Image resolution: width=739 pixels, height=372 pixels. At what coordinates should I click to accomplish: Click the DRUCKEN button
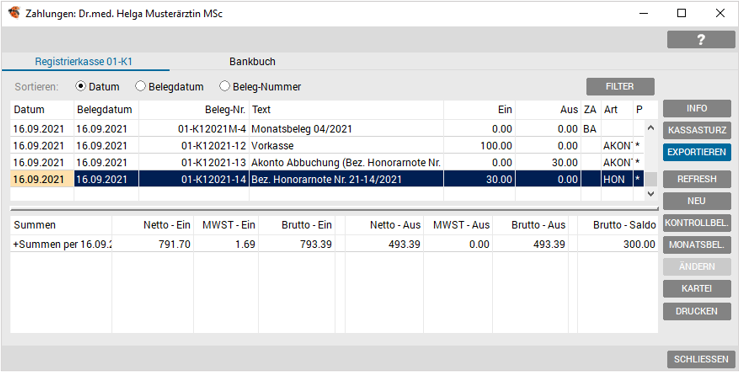click(697, 311)
